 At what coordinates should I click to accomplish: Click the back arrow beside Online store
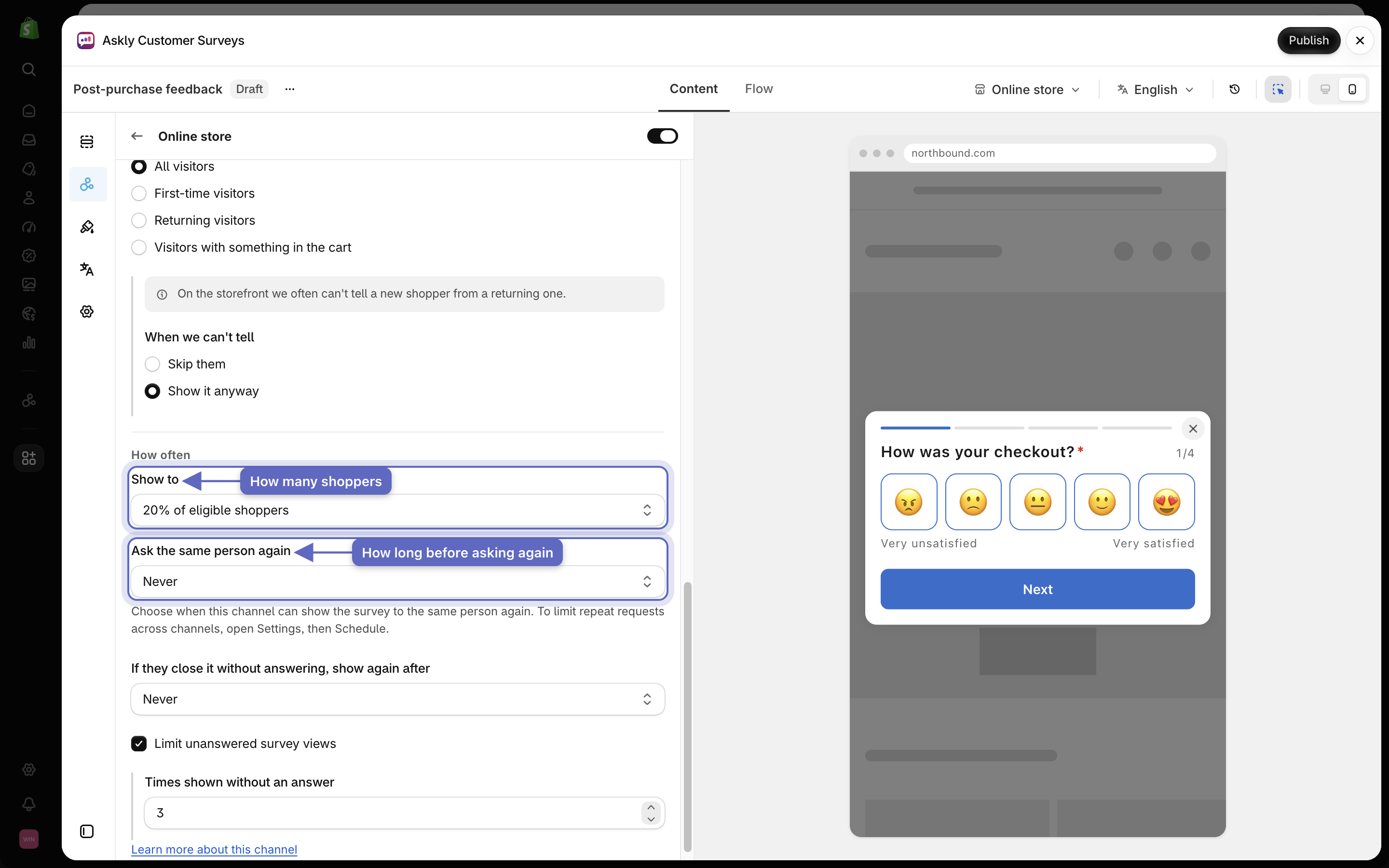pos(136,136)
